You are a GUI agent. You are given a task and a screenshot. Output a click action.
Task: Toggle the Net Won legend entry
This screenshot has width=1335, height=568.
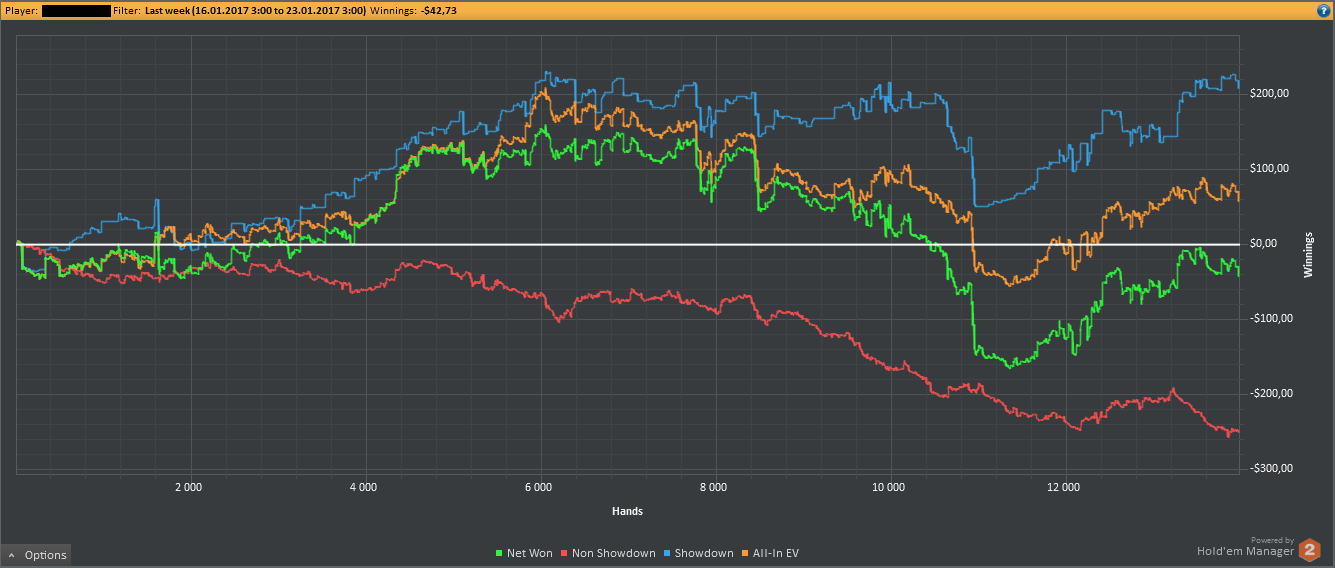[524, 553]
